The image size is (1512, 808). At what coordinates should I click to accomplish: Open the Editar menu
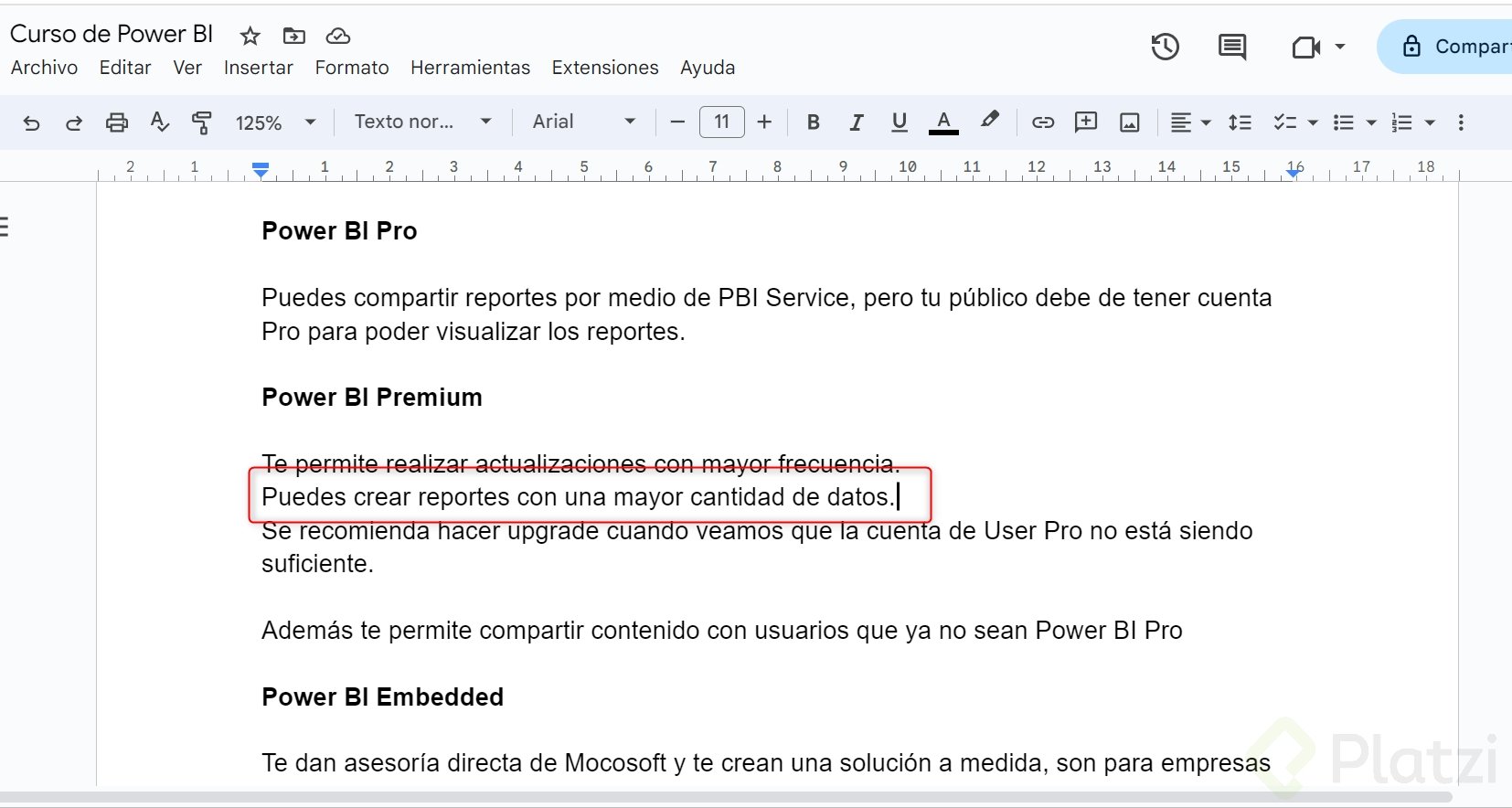[x=125, y=68]
